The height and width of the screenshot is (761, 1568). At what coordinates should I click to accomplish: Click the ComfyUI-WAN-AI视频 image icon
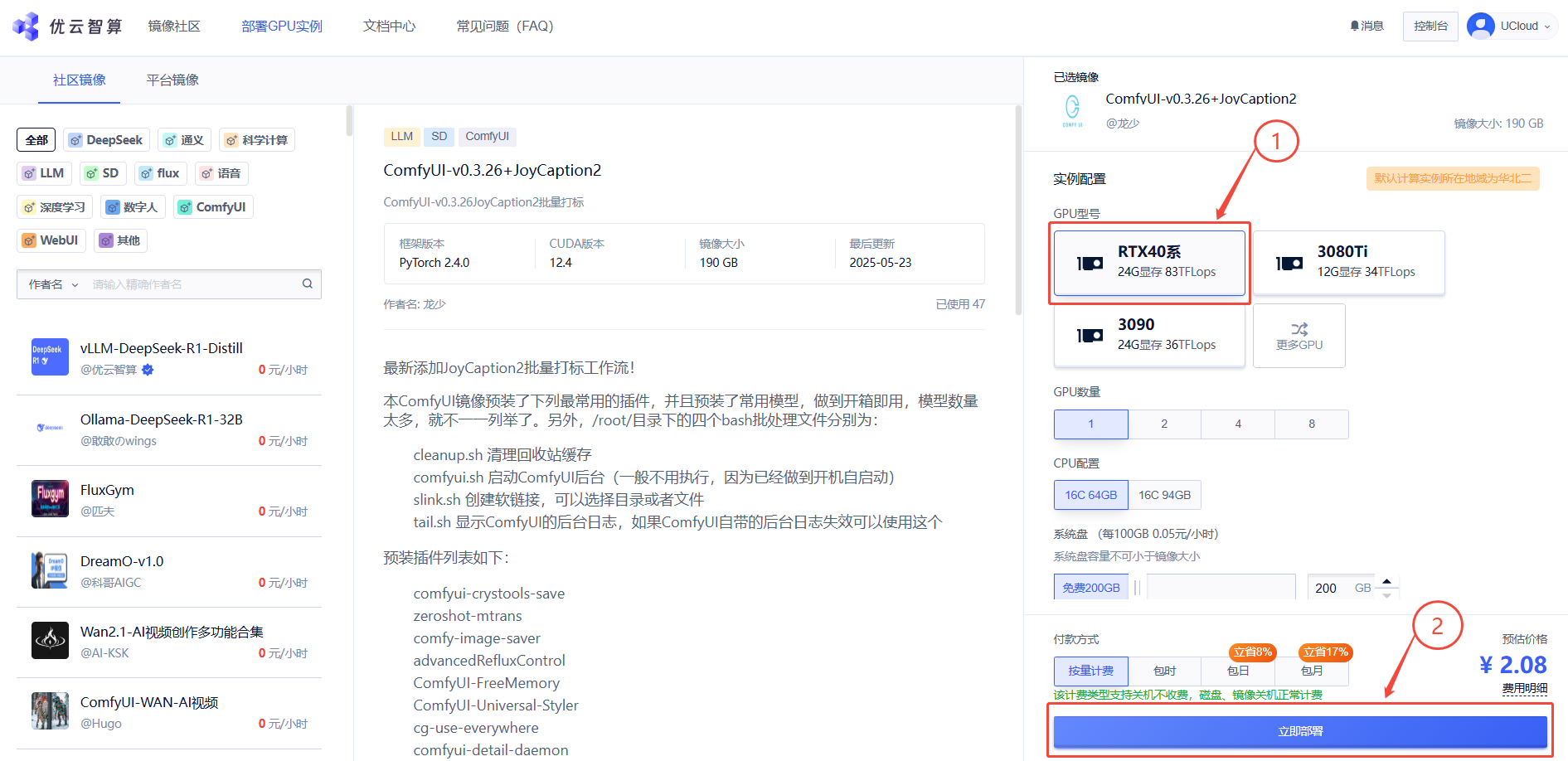pos(50,710)
